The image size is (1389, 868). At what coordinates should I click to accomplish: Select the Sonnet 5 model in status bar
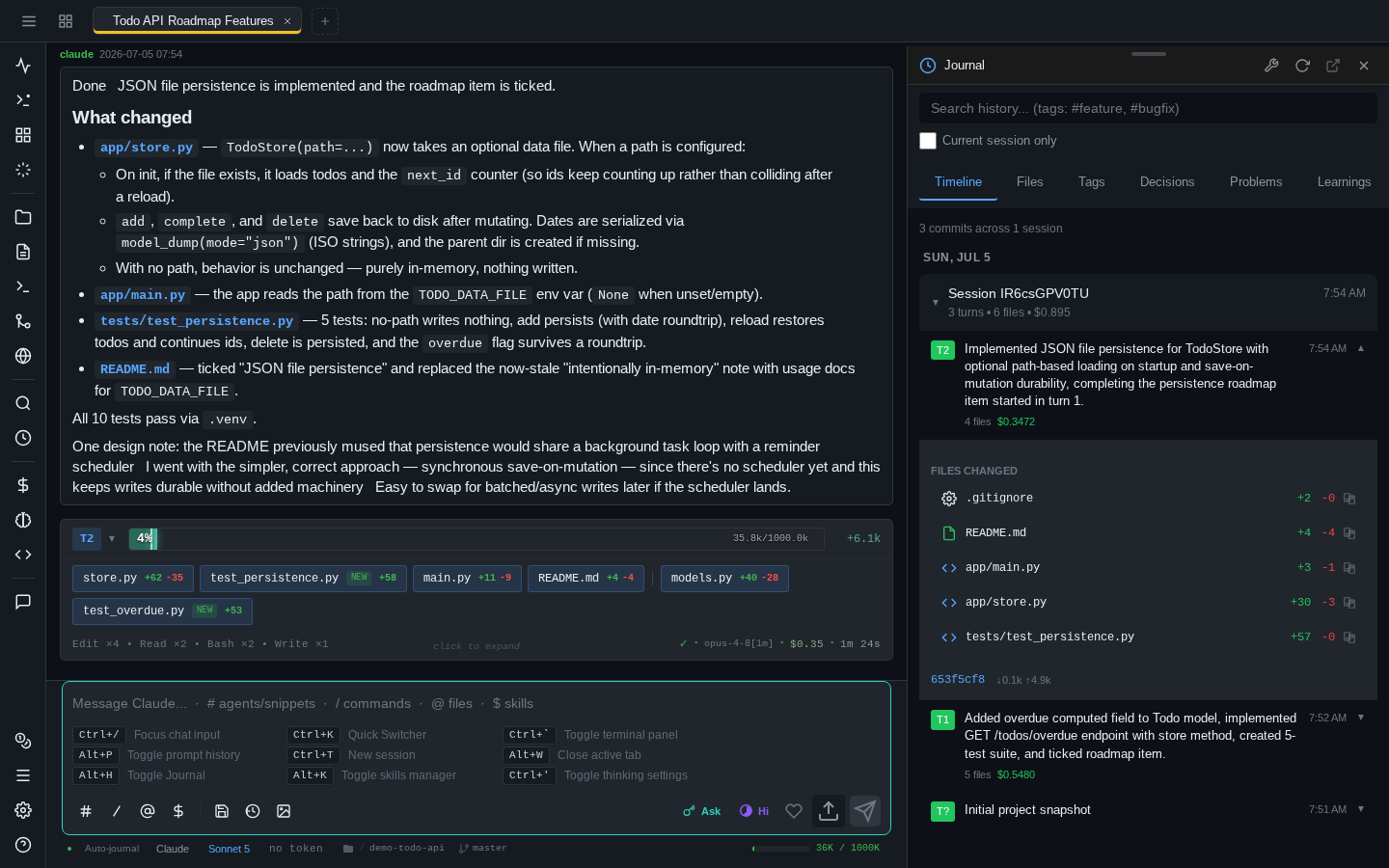229,849
